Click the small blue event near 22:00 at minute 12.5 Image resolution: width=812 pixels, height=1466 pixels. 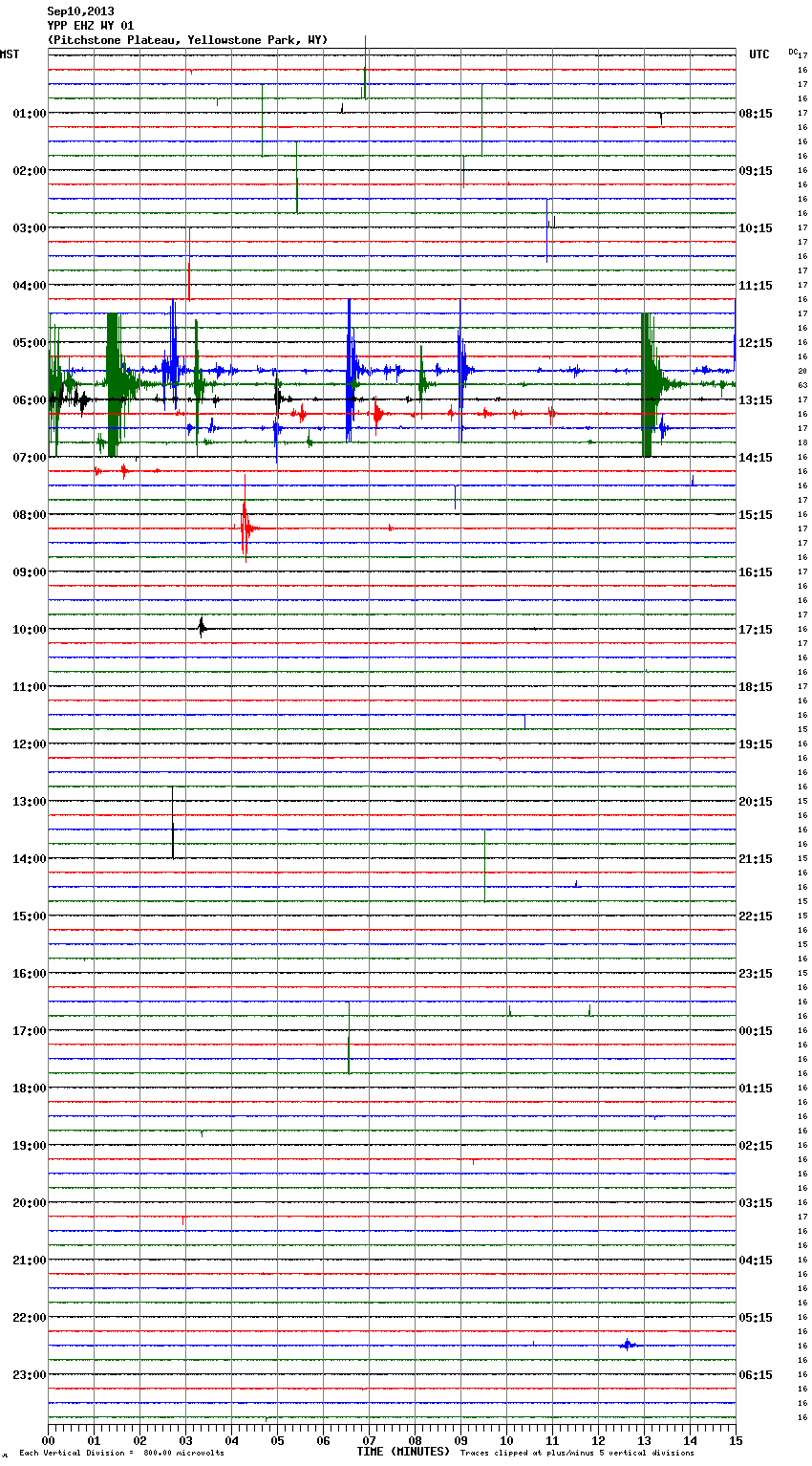coord(628,1345)
